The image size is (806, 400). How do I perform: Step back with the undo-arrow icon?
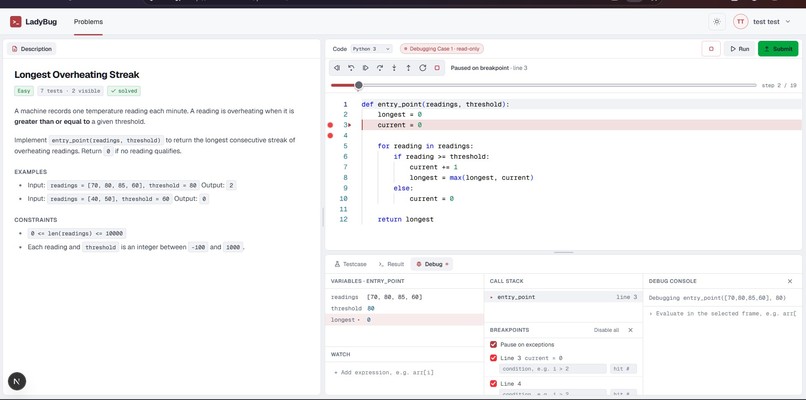point(351,68)
